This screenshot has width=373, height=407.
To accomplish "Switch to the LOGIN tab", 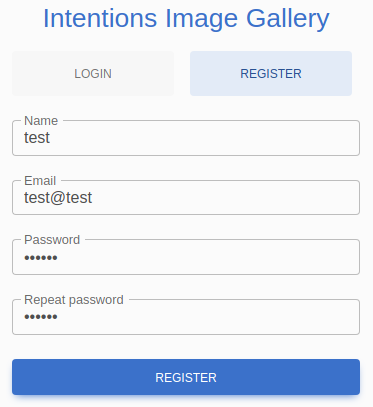I will (93, 74).
